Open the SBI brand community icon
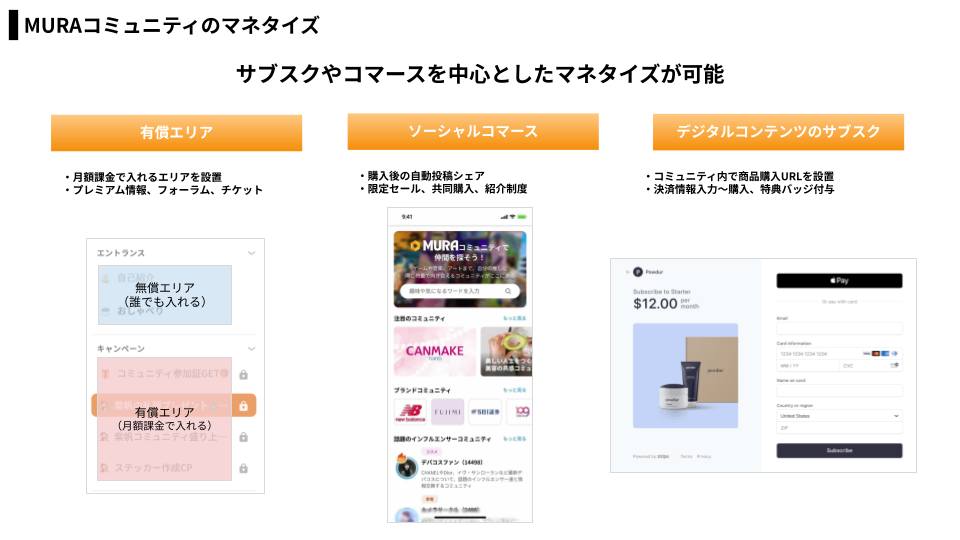Viewport: 960px width, 540px height. pyautogui.click(x=485, y=412)
